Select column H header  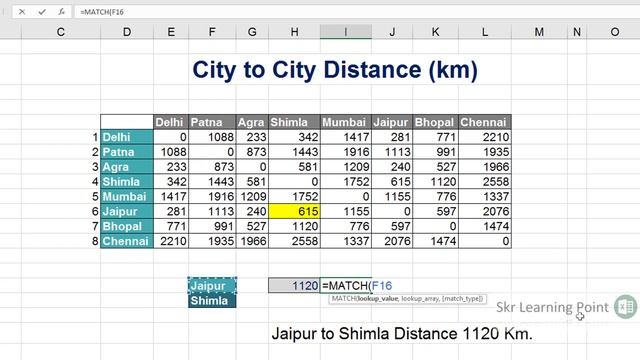294,32
